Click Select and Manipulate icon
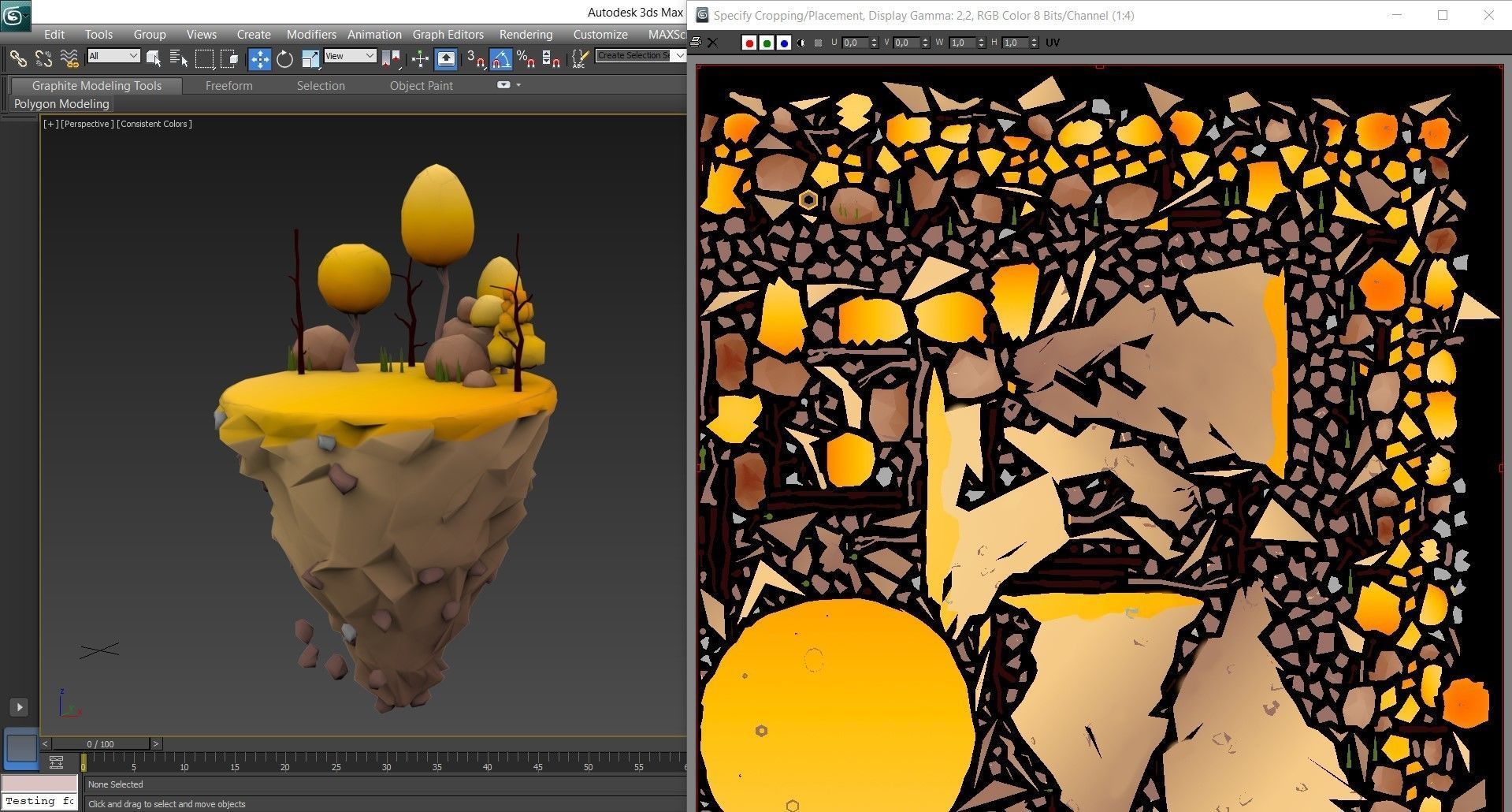 [x=420, y=58]
